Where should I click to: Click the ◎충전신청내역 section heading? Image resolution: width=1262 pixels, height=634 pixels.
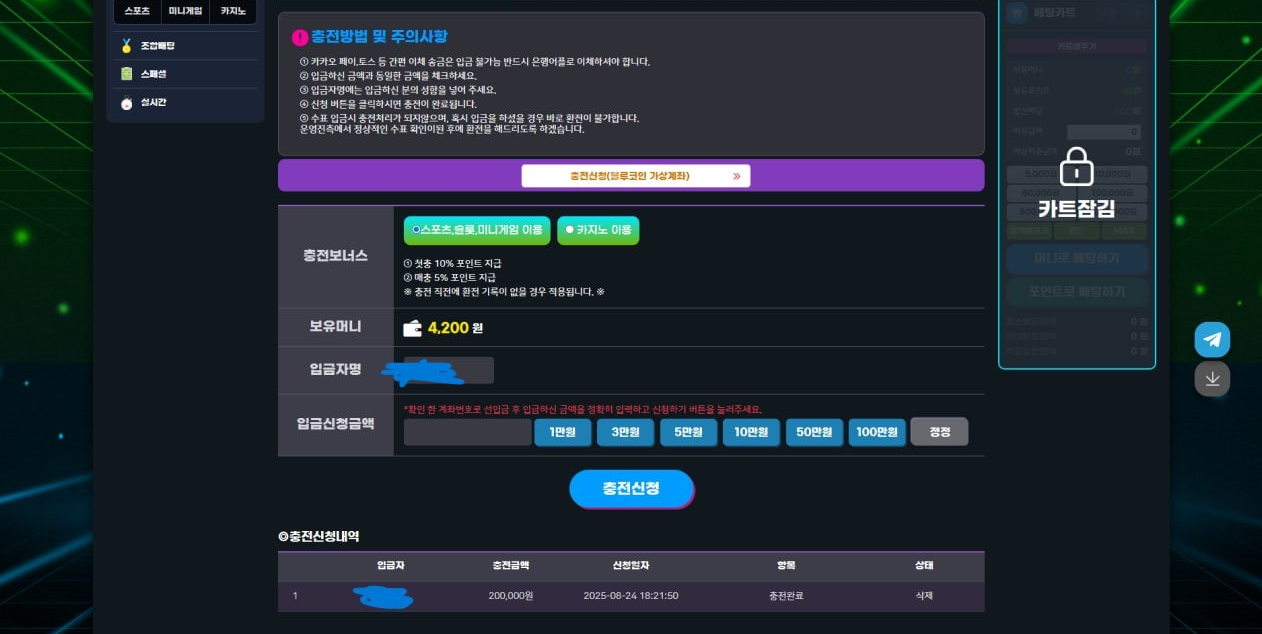click(318, 537)
